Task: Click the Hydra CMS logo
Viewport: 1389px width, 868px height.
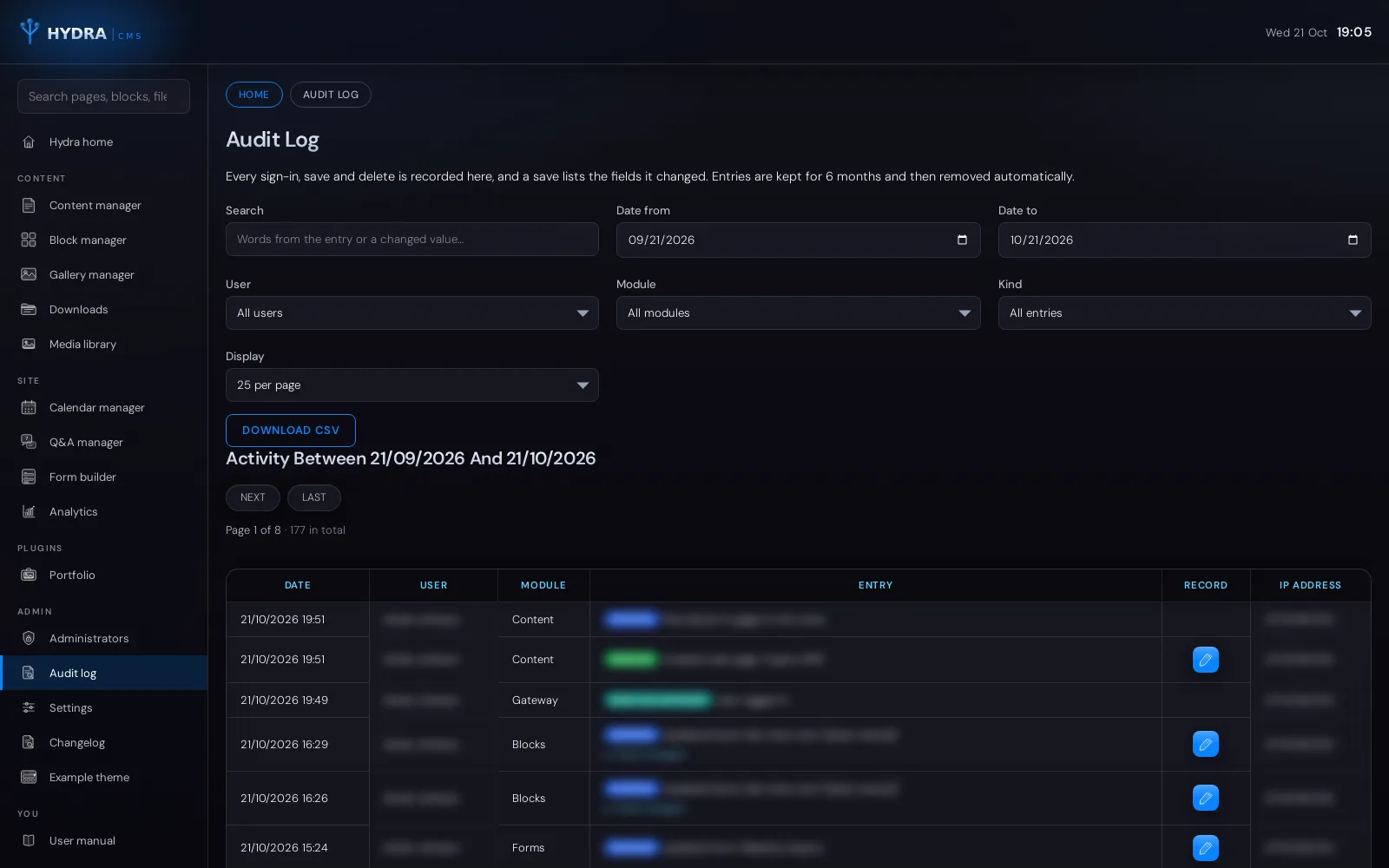Action: pyautogui.click(x=80, y=32)
